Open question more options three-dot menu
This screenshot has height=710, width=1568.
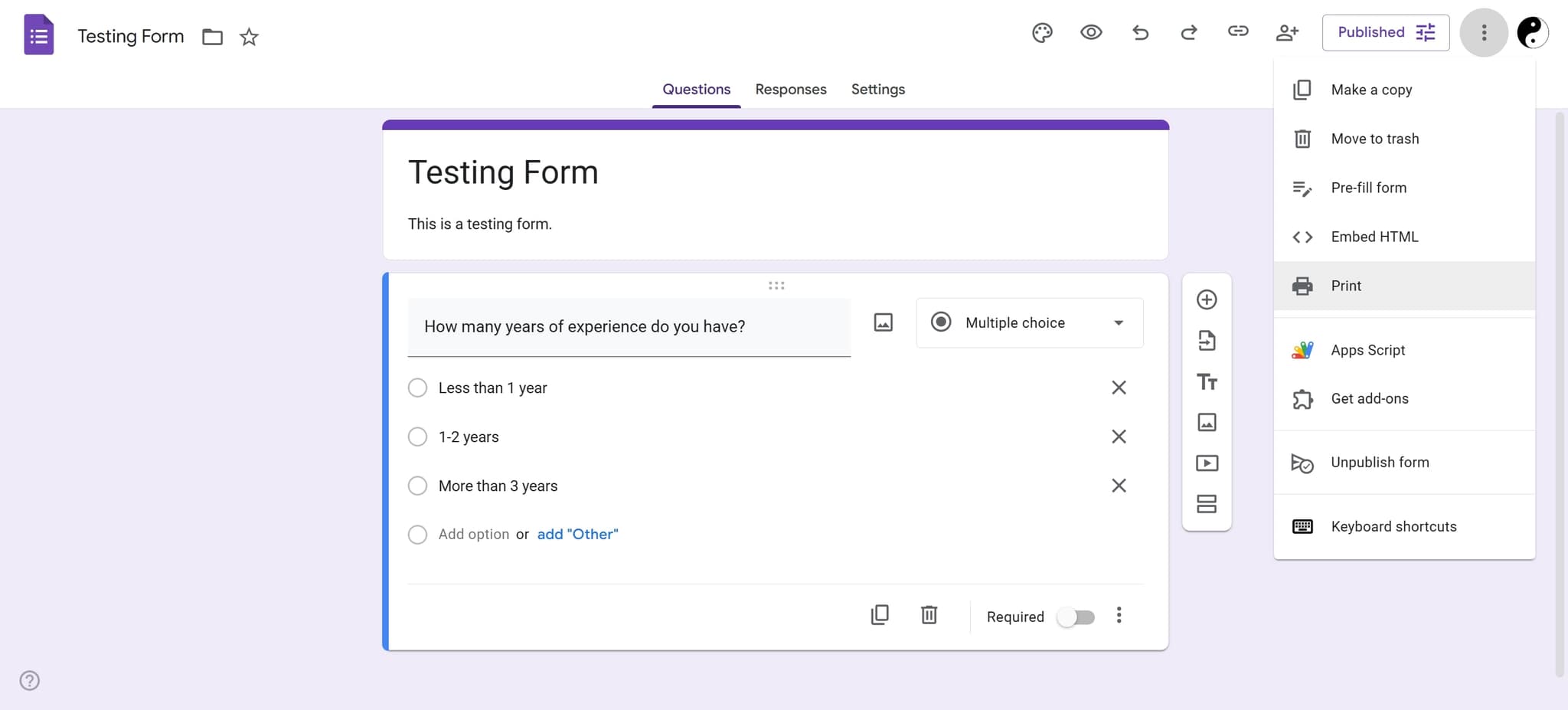(x=1119, y=615)
